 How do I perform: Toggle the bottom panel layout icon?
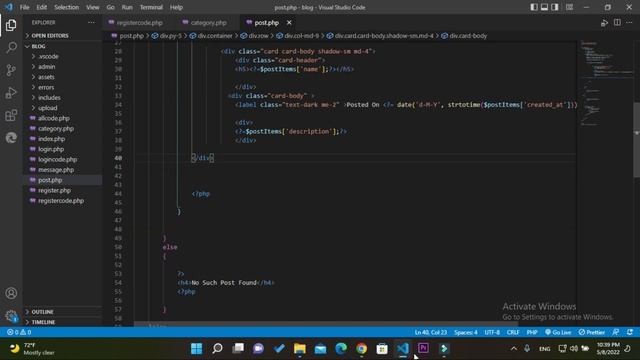point(544,7)
